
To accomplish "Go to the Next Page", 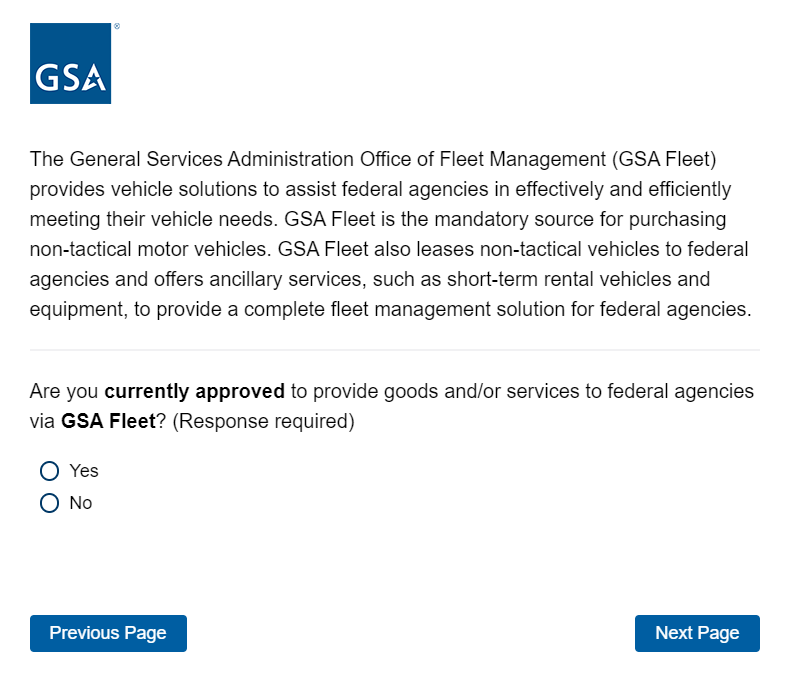I will [697, 633].
